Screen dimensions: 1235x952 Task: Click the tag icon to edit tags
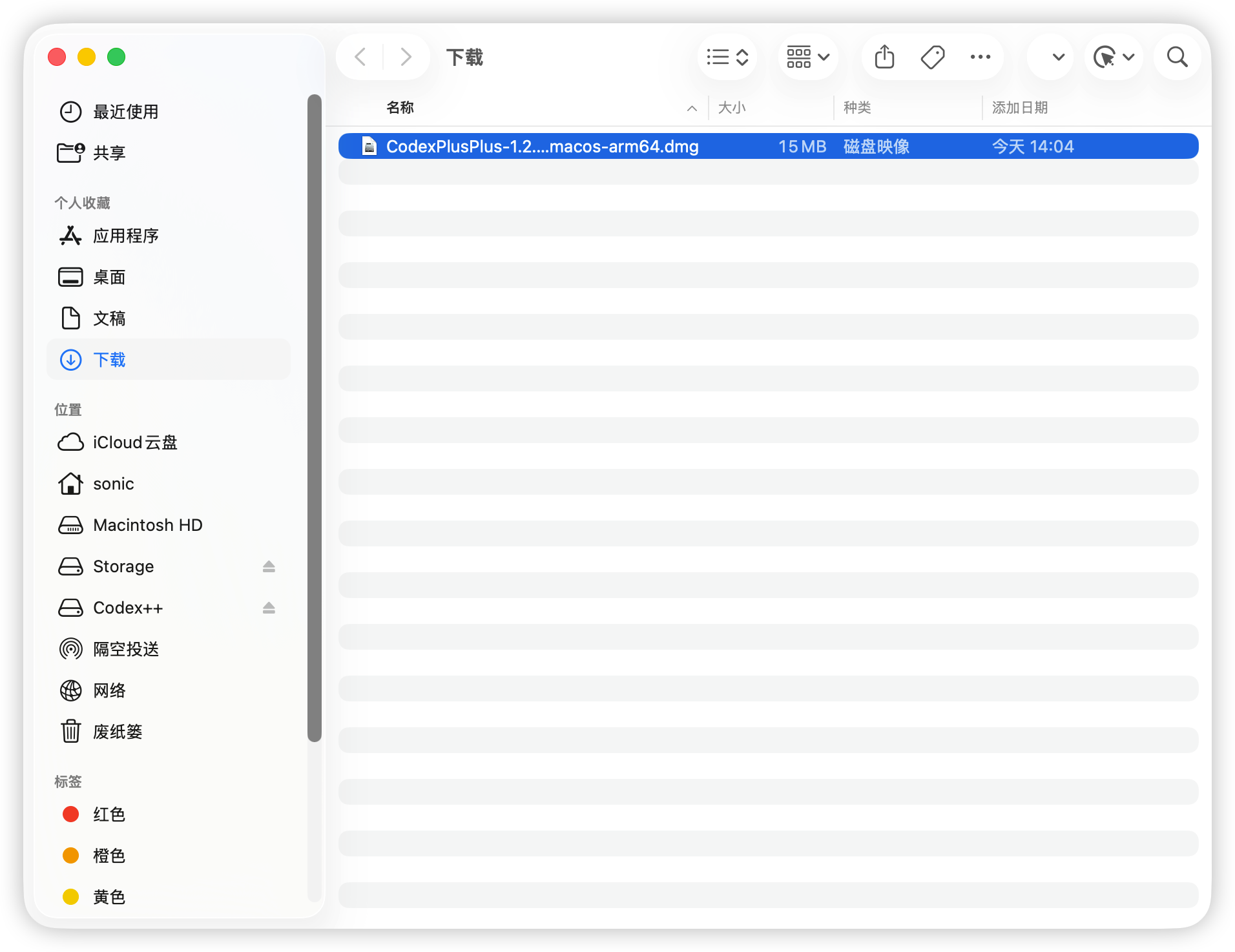[932, 57]
